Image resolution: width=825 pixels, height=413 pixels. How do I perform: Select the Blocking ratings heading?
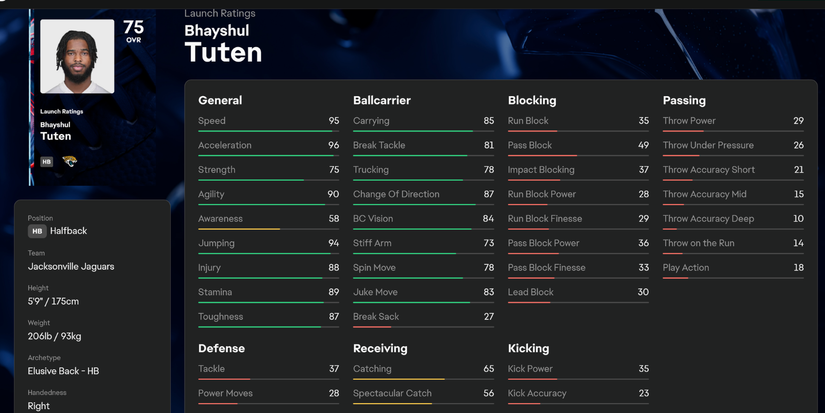click(532, 100)
